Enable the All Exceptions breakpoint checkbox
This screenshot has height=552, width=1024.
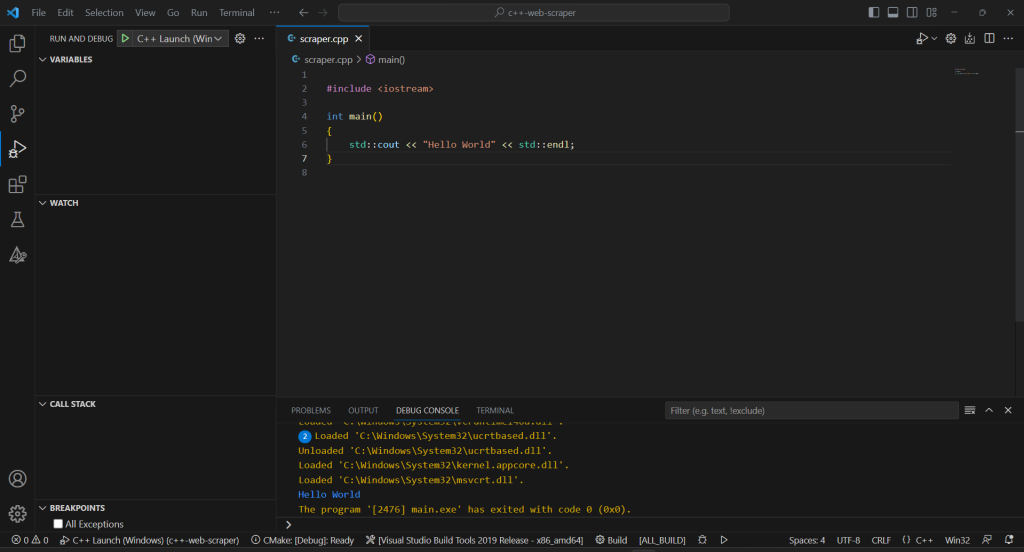[58, 524]
